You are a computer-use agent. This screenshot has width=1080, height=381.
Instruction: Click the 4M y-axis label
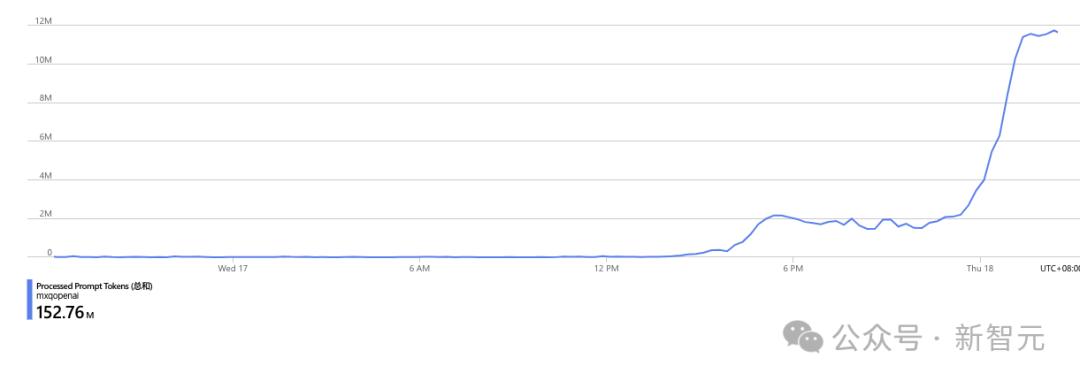click(x=45, y=176)
